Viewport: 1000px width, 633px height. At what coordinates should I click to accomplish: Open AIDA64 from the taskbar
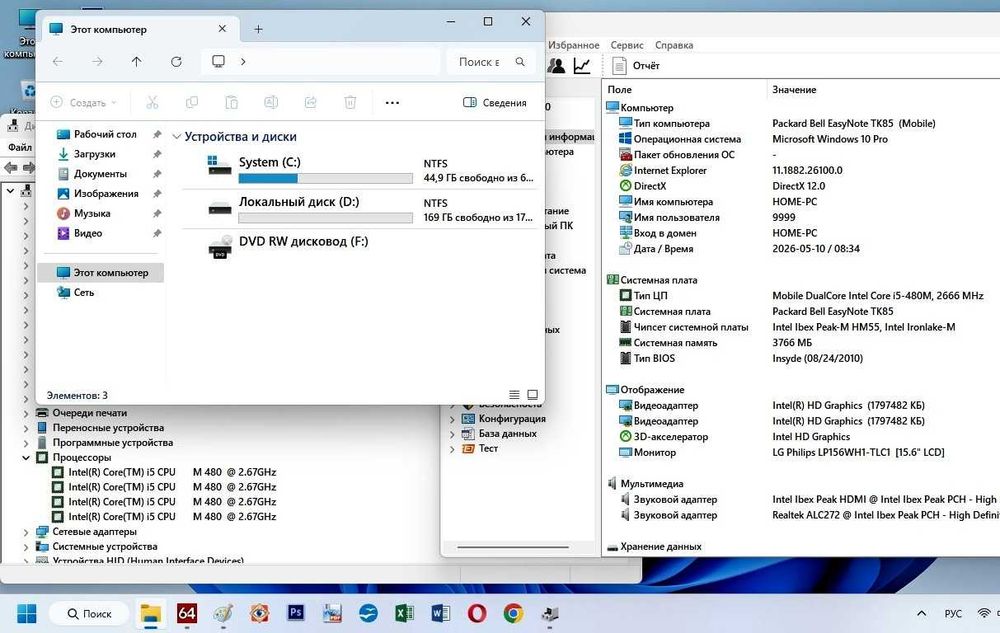[x=187, y=613]
